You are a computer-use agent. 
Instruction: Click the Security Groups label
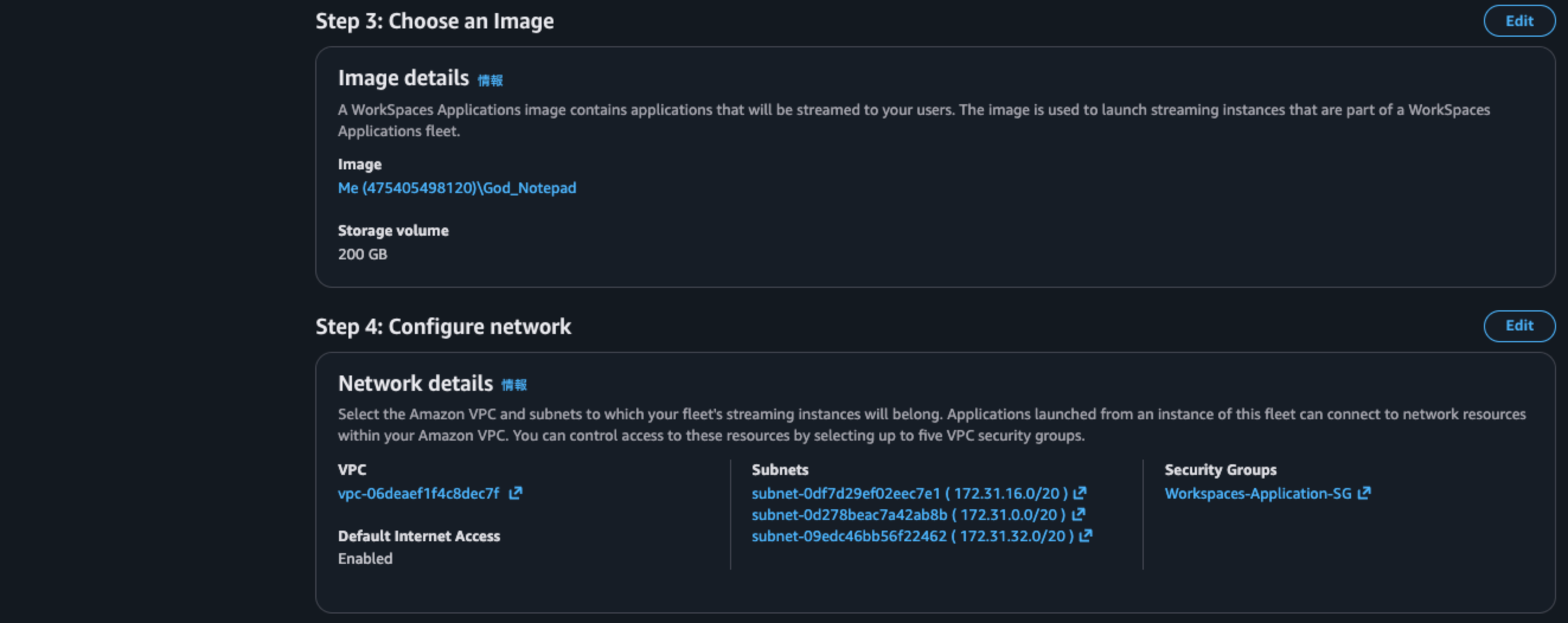click(x=1220, y=470)
